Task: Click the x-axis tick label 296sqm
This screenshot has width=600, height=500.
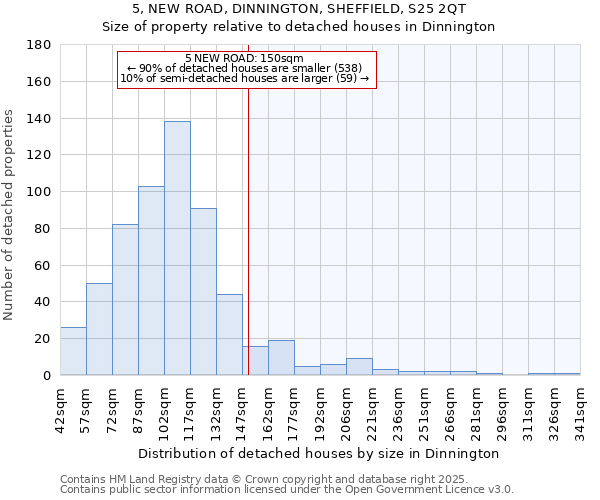Action: pyautogui.click(x=503, y=415)
